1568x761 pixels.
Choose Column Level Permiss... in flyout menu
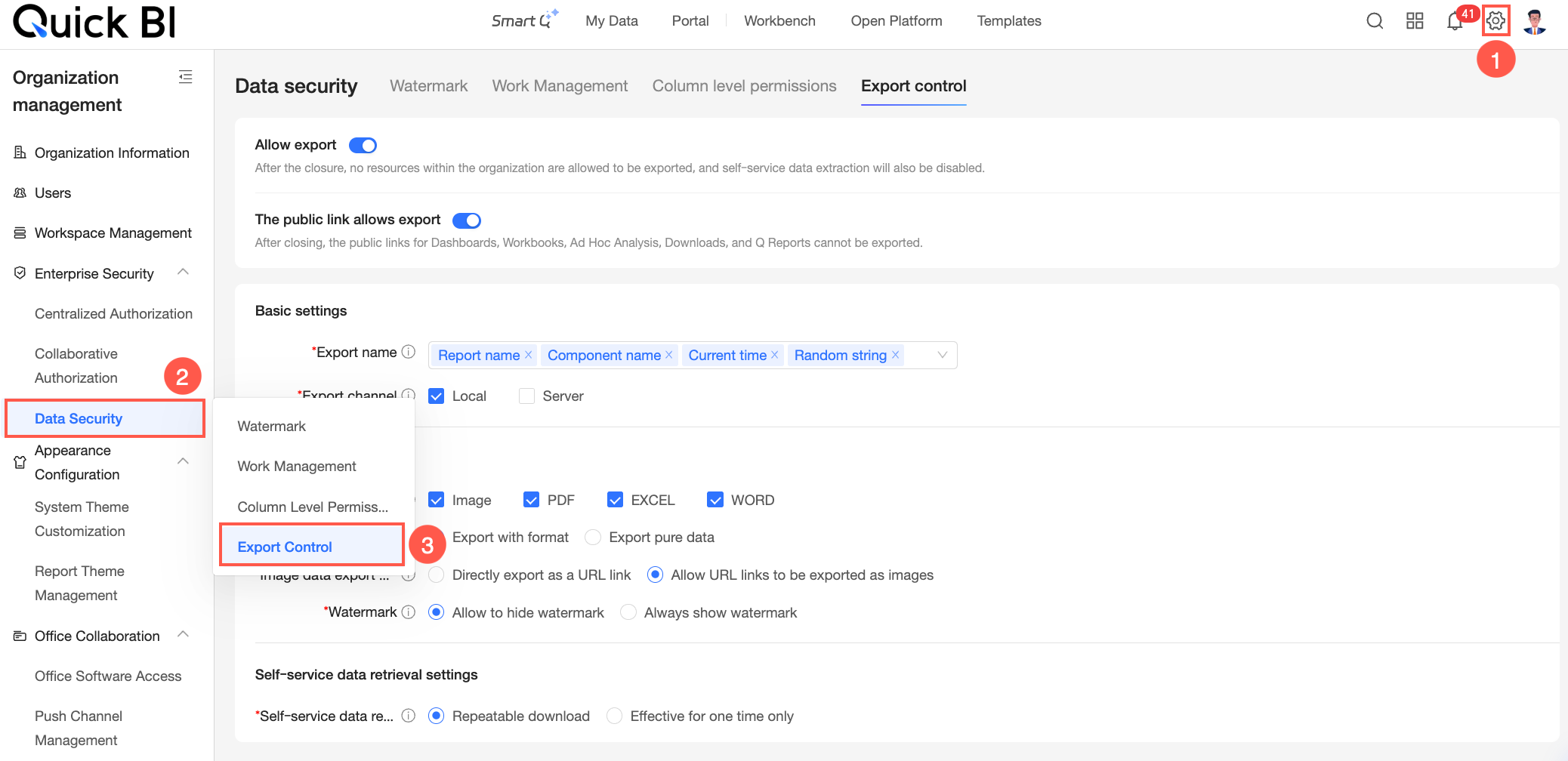(x=313, y=507)
